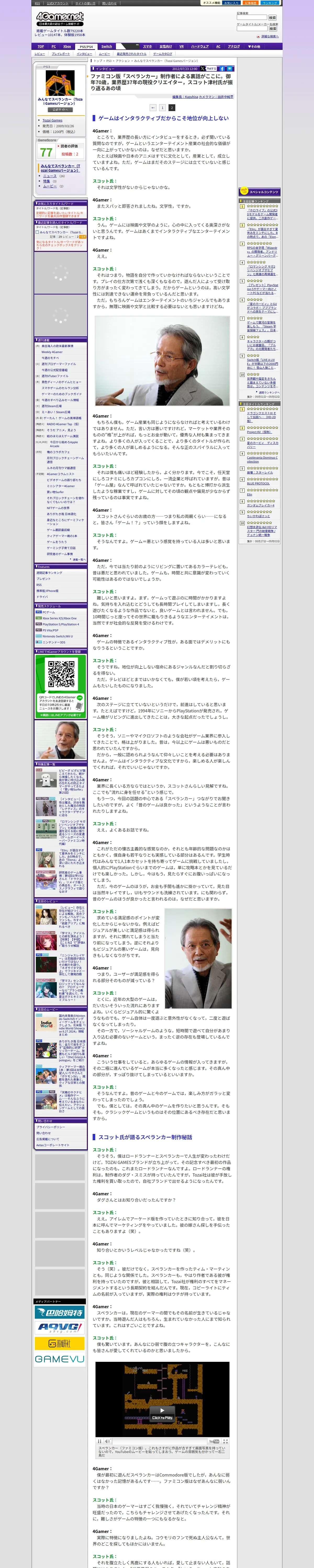Screen dimensions: 314x1568
Task: Go to previous page arrow
Action: [x=153, y=108]
